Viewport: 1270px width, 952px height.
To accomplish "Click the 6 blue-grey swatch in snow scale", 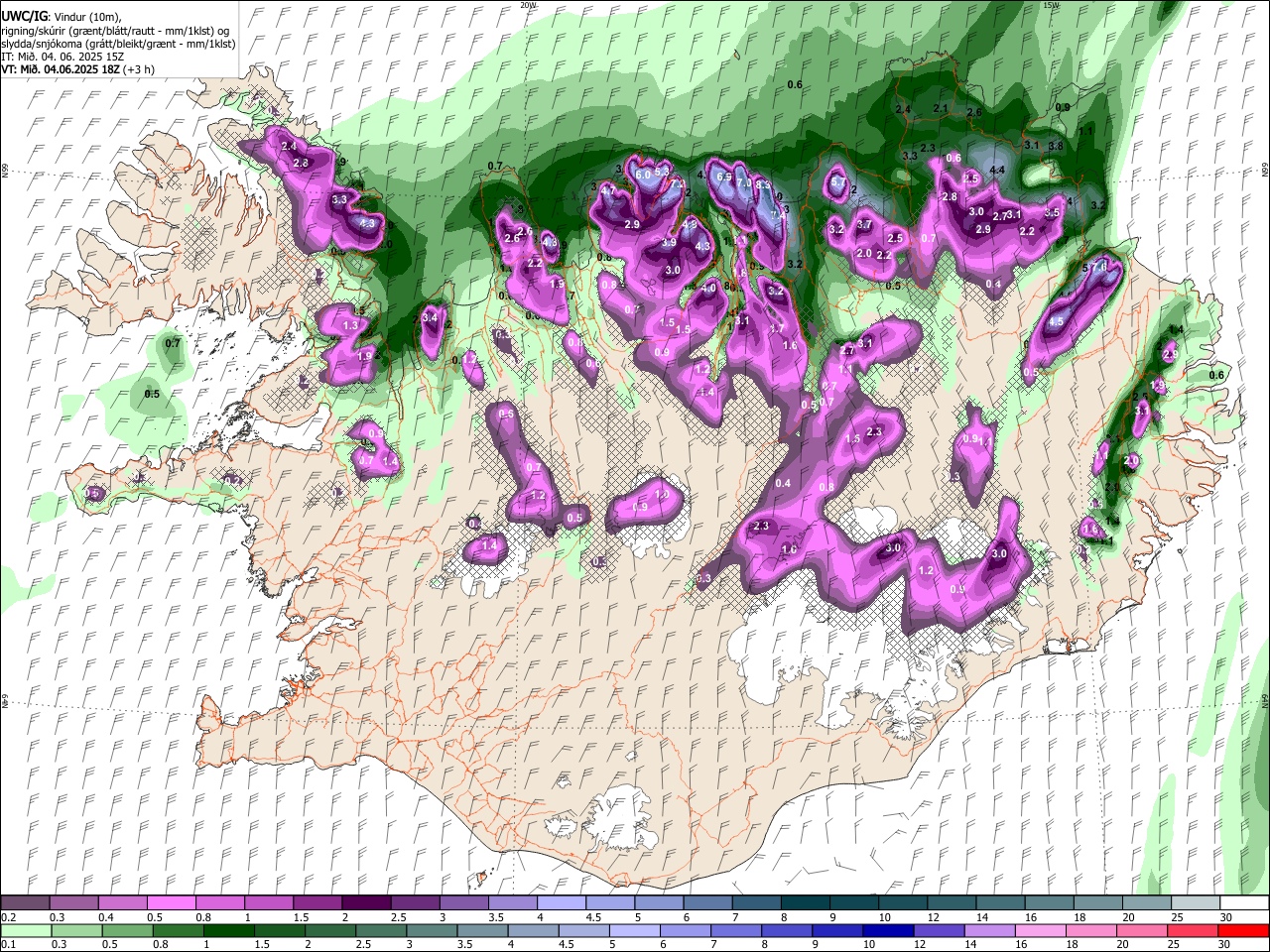I will point(707,903).
